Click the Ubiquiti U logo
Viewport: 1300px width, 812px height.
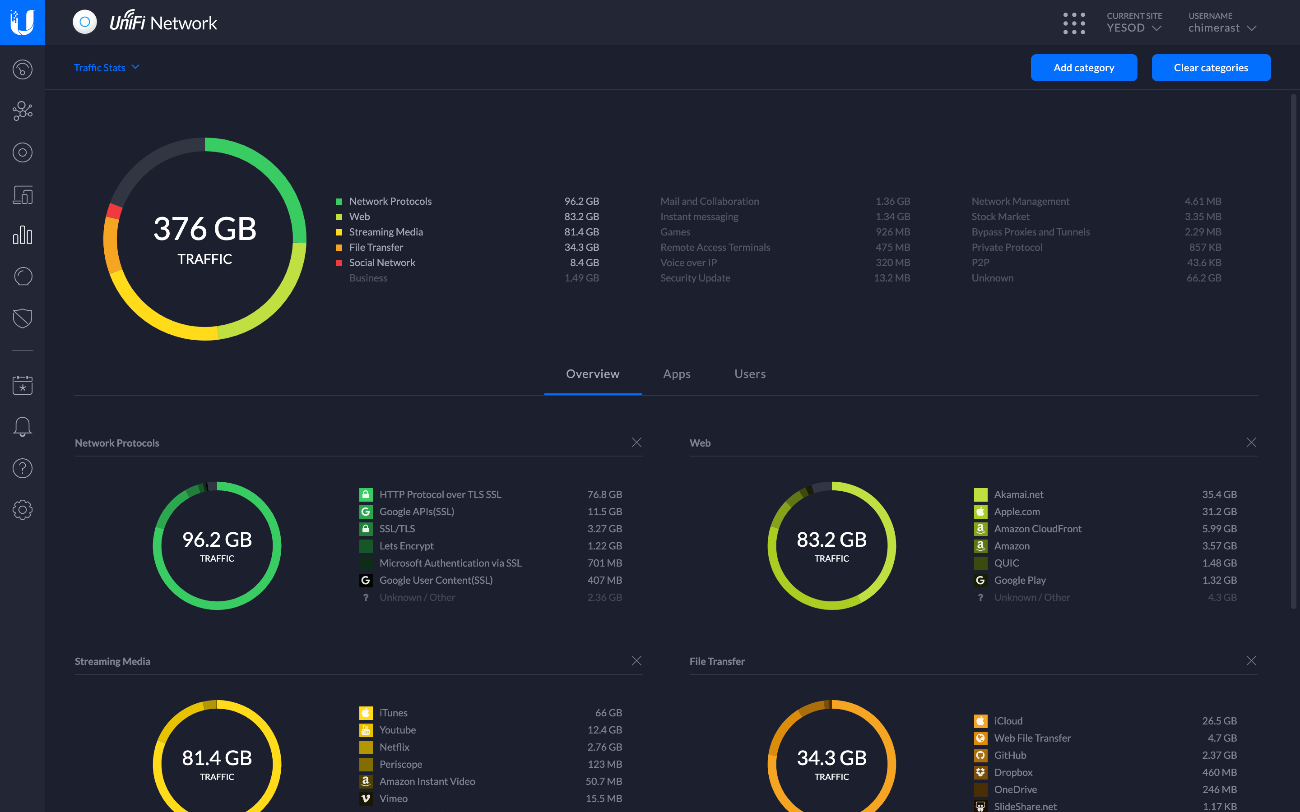[22, 22]
